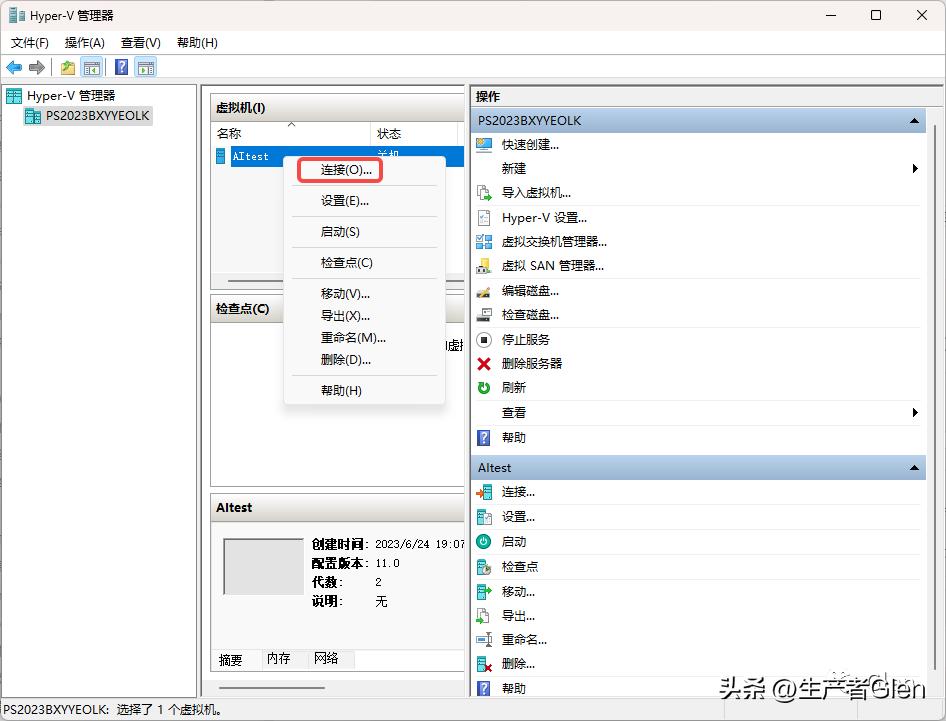Click the red X 删除服务器 icon
Screen dimensions: 946x721
(x=481, y=363)
